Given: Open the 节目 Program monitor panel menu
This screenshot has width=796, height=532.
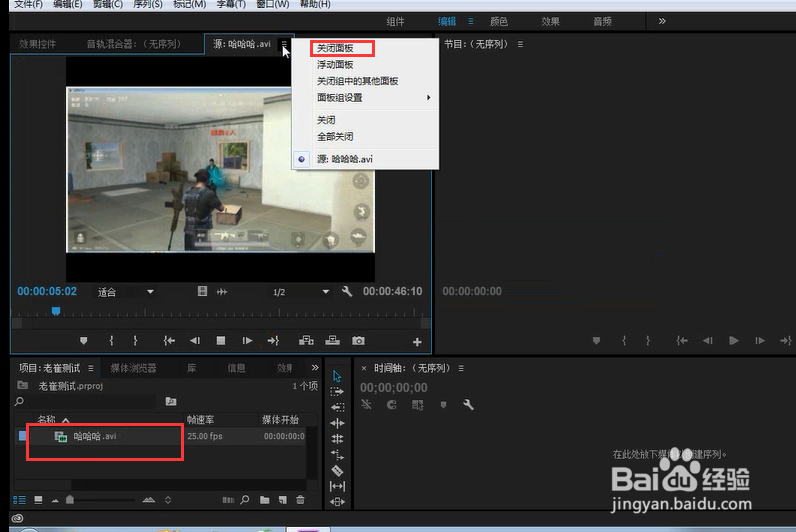Looking at the screenshot, I should tap(520, 44).
